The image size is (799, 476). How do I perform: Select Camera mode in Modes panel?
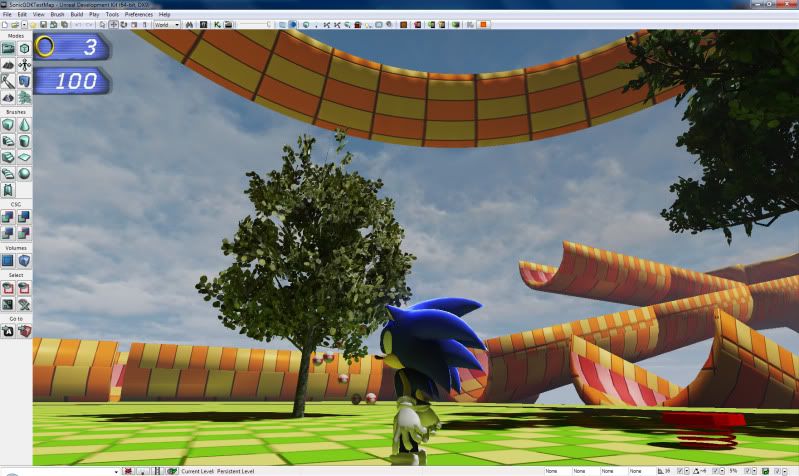coord(8,48)
